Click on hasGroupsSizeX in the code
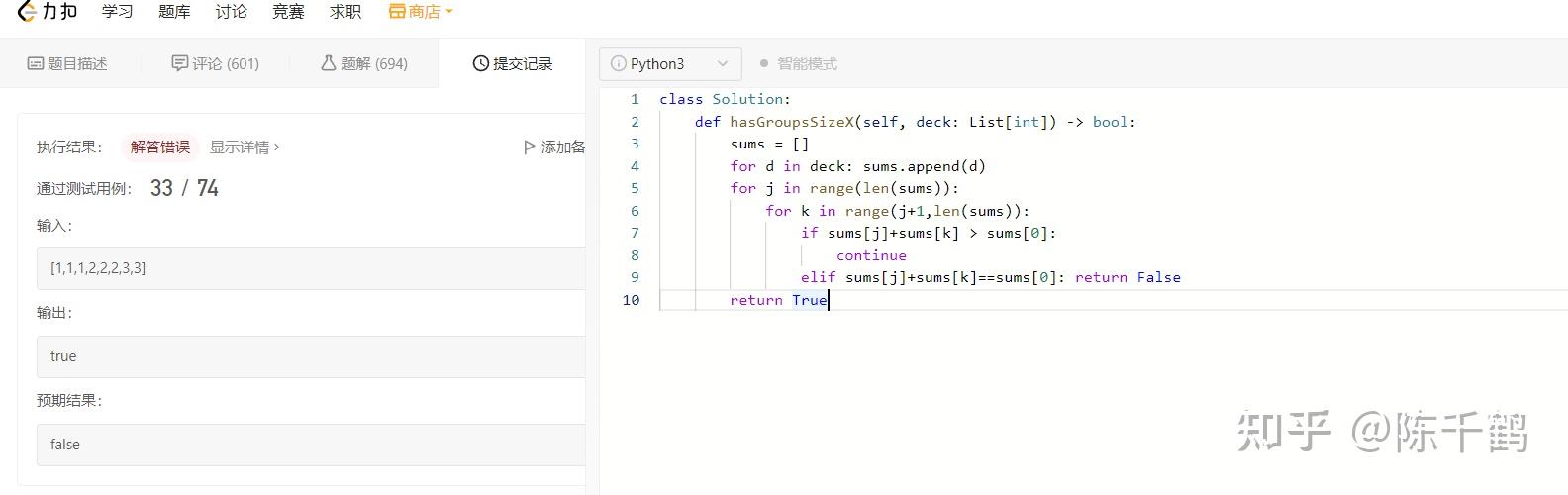 pos(792,122)
